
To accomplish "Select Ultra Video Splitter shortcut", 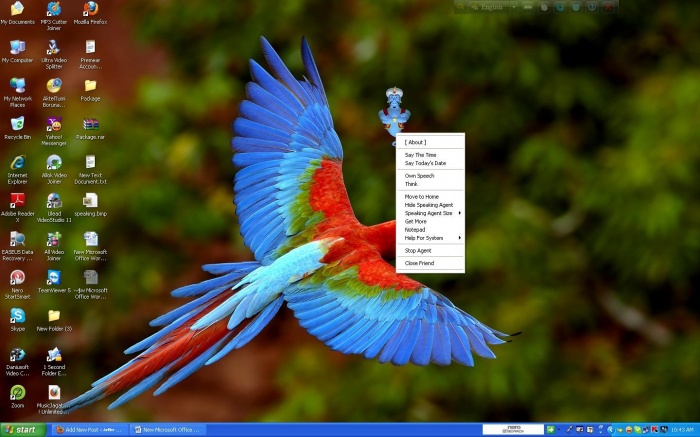I will pyautogui.click(x=54, y=54).
